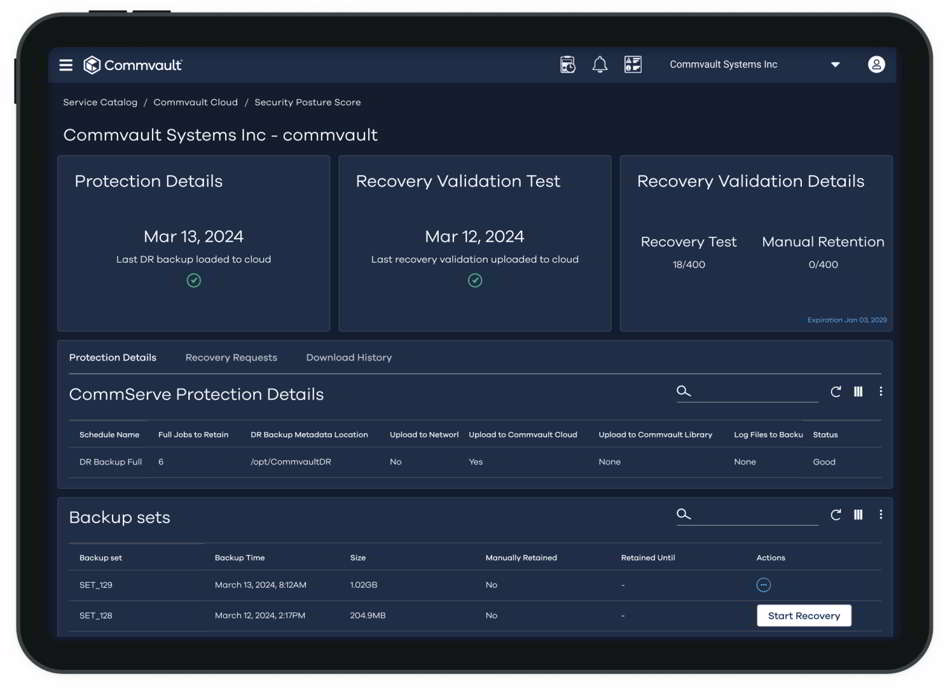Sort by Upload to Commvault Cloud column
Viewport: 950px width, 691px height.
523,435
